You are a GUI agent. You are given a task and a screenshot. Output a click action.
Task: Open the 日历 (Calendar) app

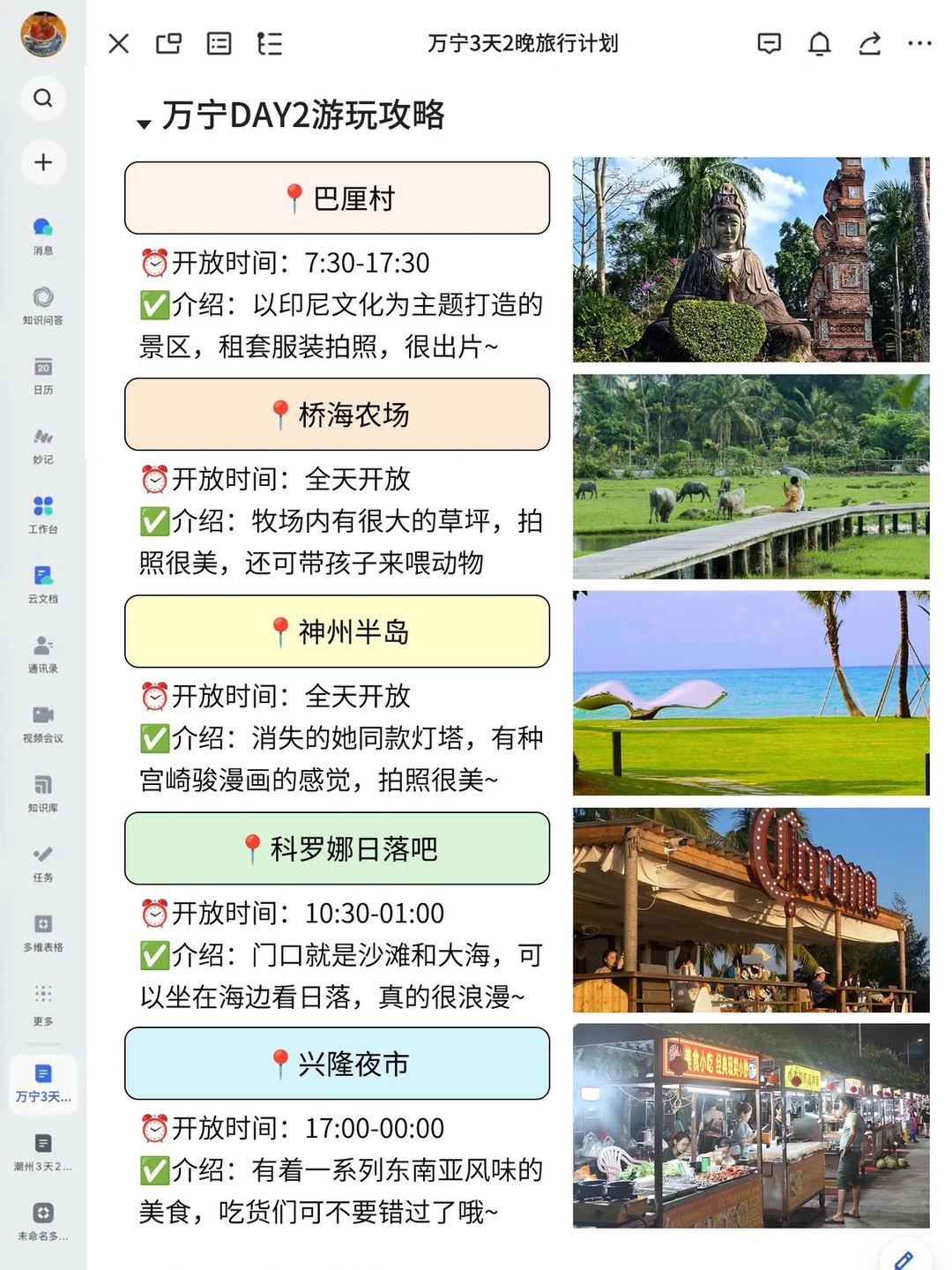coord(42,371)
